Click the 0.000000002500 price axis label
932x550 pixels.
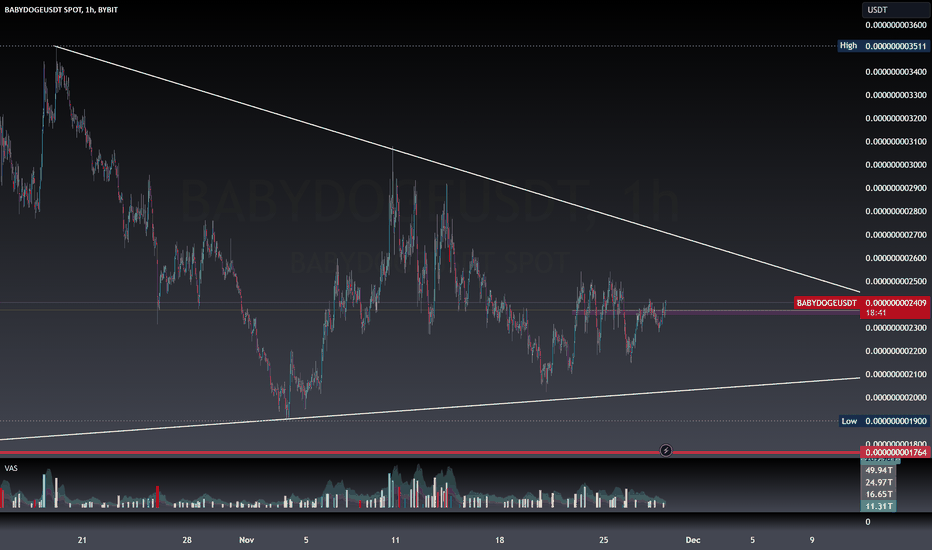pos(896,281)
